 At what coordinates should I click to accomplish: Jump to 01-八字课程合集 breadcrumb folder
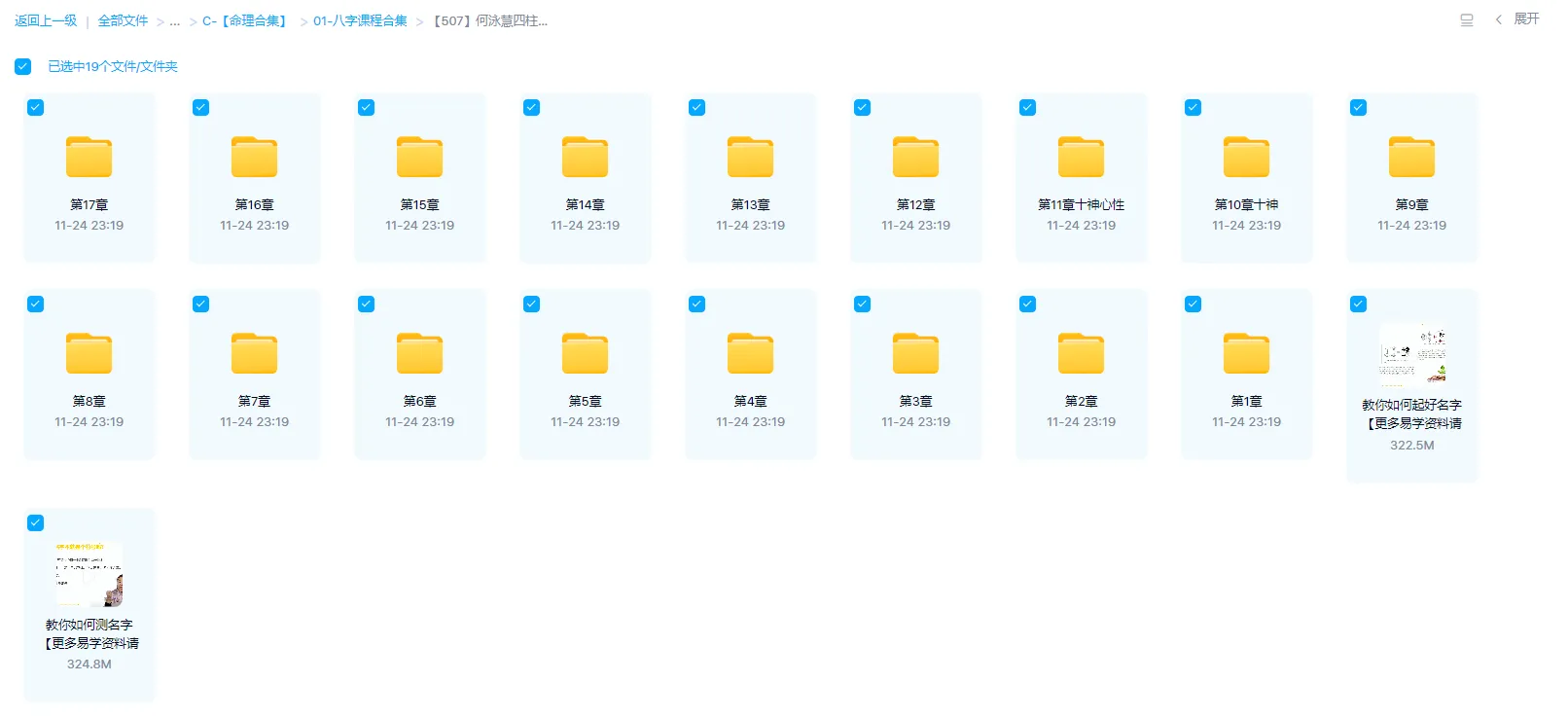[360, 21]
